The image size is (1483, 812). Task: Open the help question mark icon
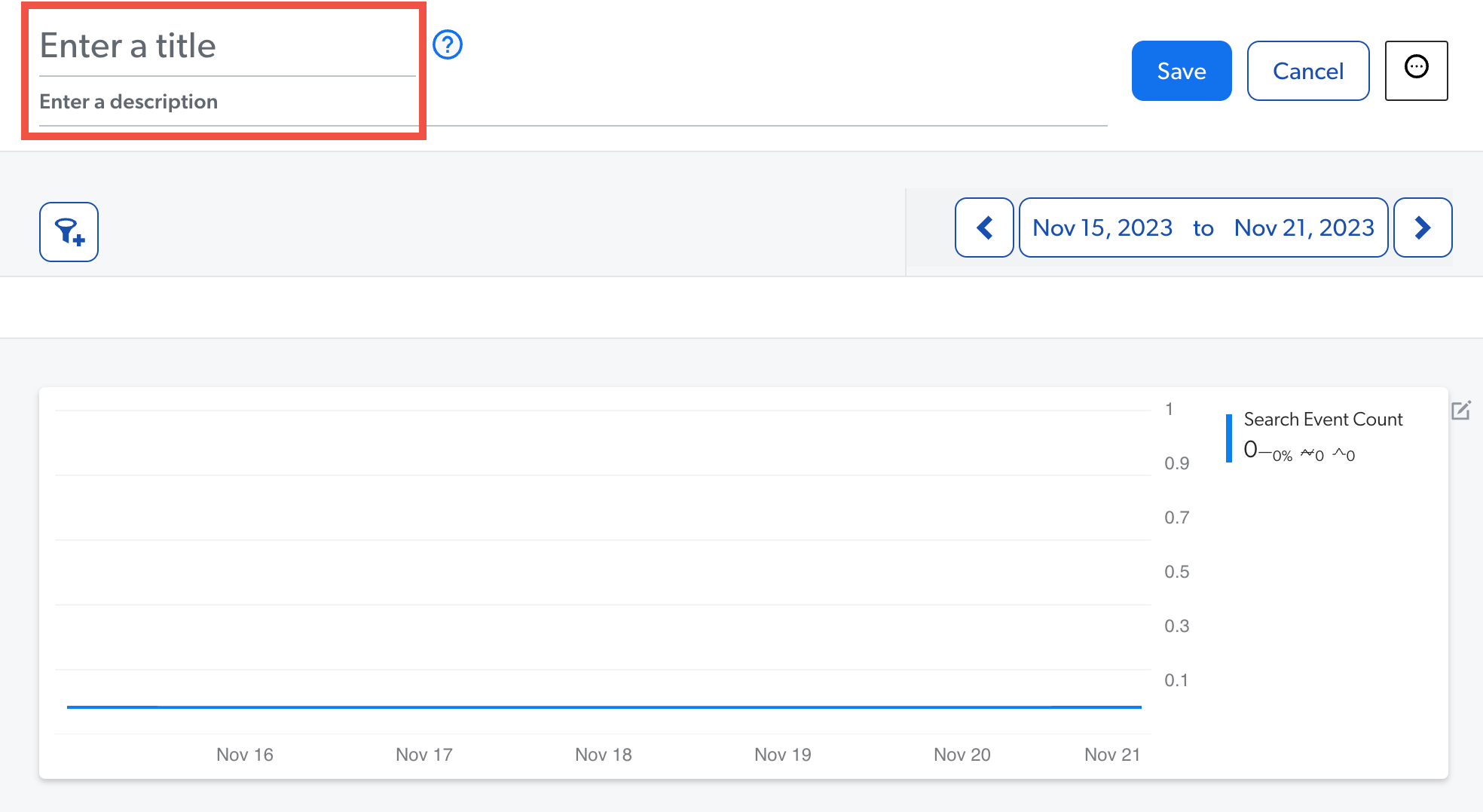pyautogui.click(x=448, y=45)
